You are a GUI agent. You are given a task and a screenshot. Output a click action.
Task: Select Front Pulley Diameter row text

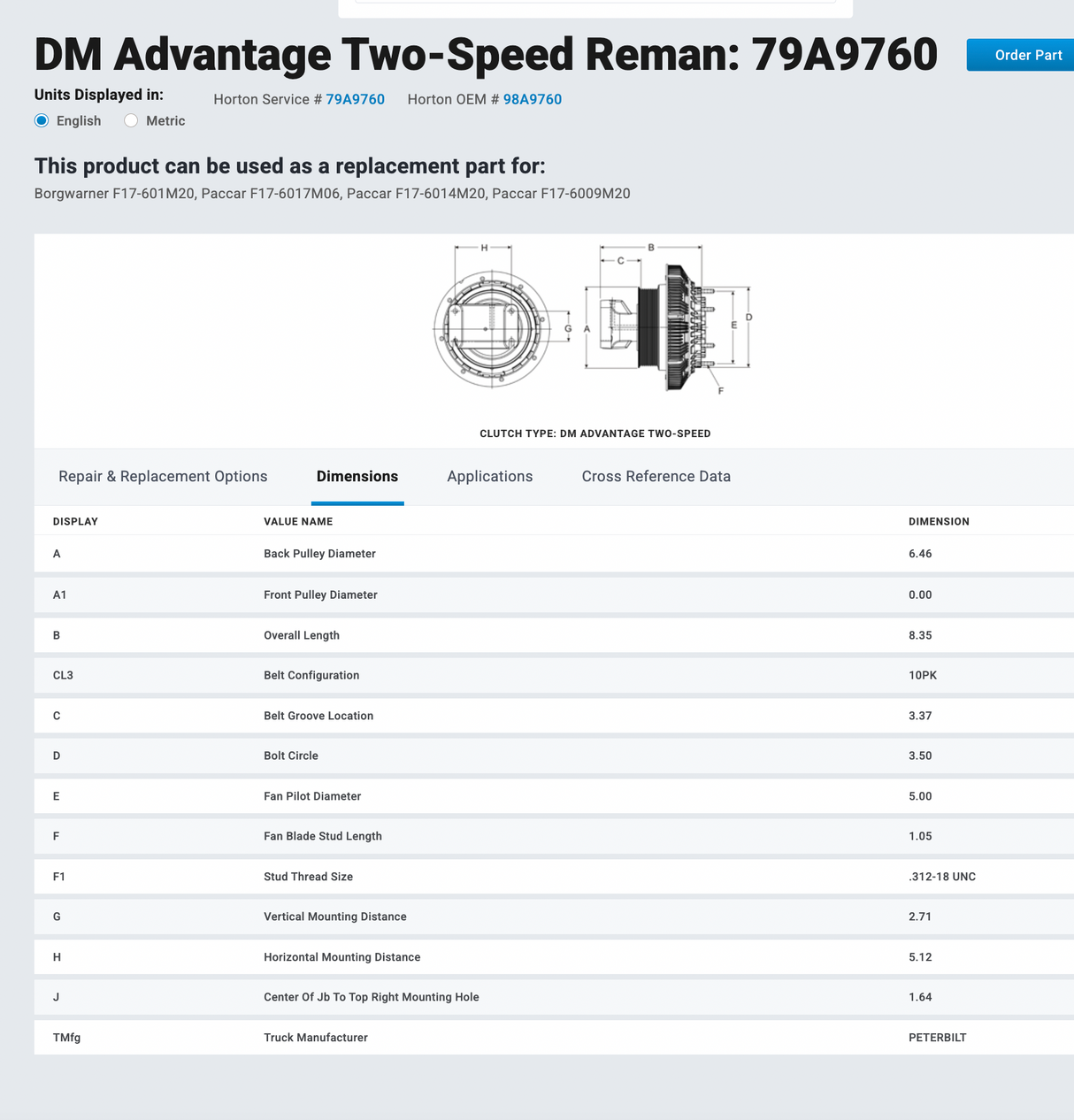coord(320,595)
